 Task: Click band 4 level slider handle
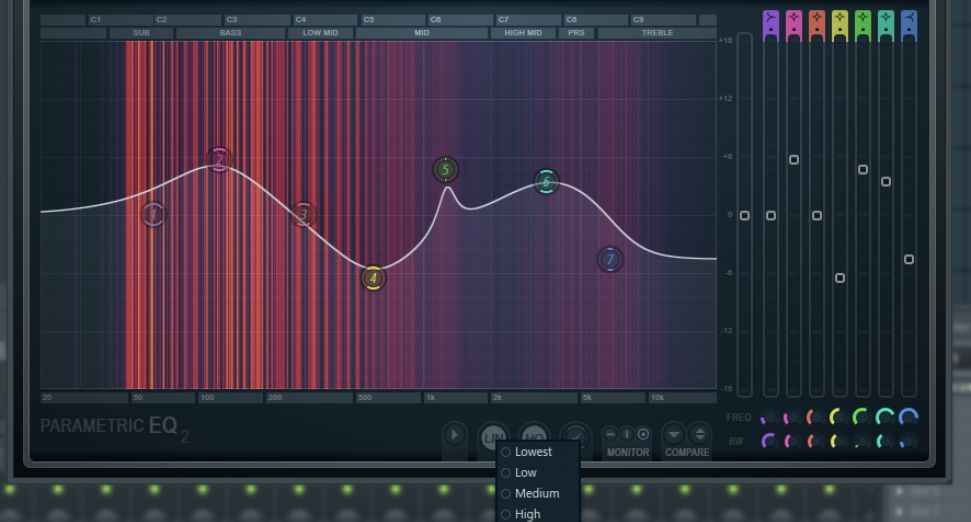coord(840,278)
